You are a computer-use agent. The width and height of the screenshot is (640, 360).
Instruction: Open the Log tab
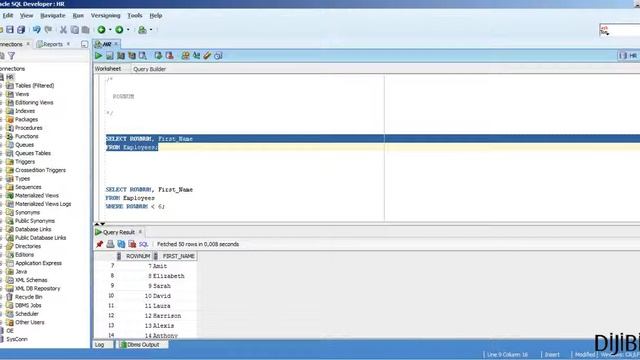coord(100,344)
